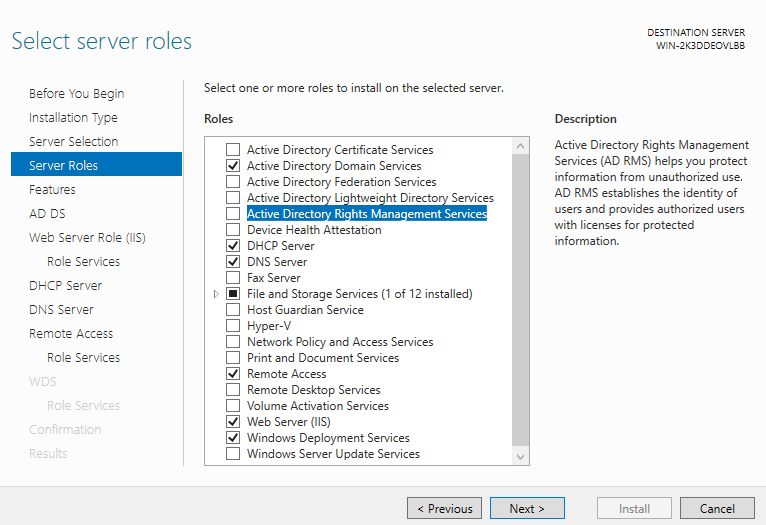Viewport: 766px width, 525px height.
Task: Uncheck Active Directory Domain Services
Action: pyautogui.click(x=233, y=166)
